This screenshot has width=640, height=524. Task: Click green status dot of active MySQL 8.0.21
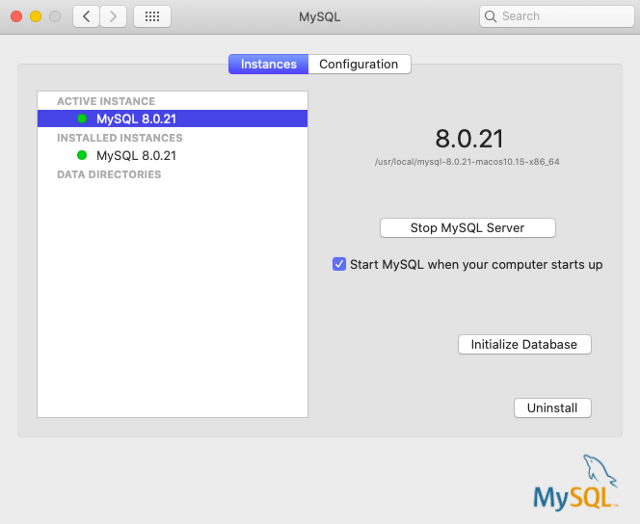pyautogui.click(x=82, y=119)
